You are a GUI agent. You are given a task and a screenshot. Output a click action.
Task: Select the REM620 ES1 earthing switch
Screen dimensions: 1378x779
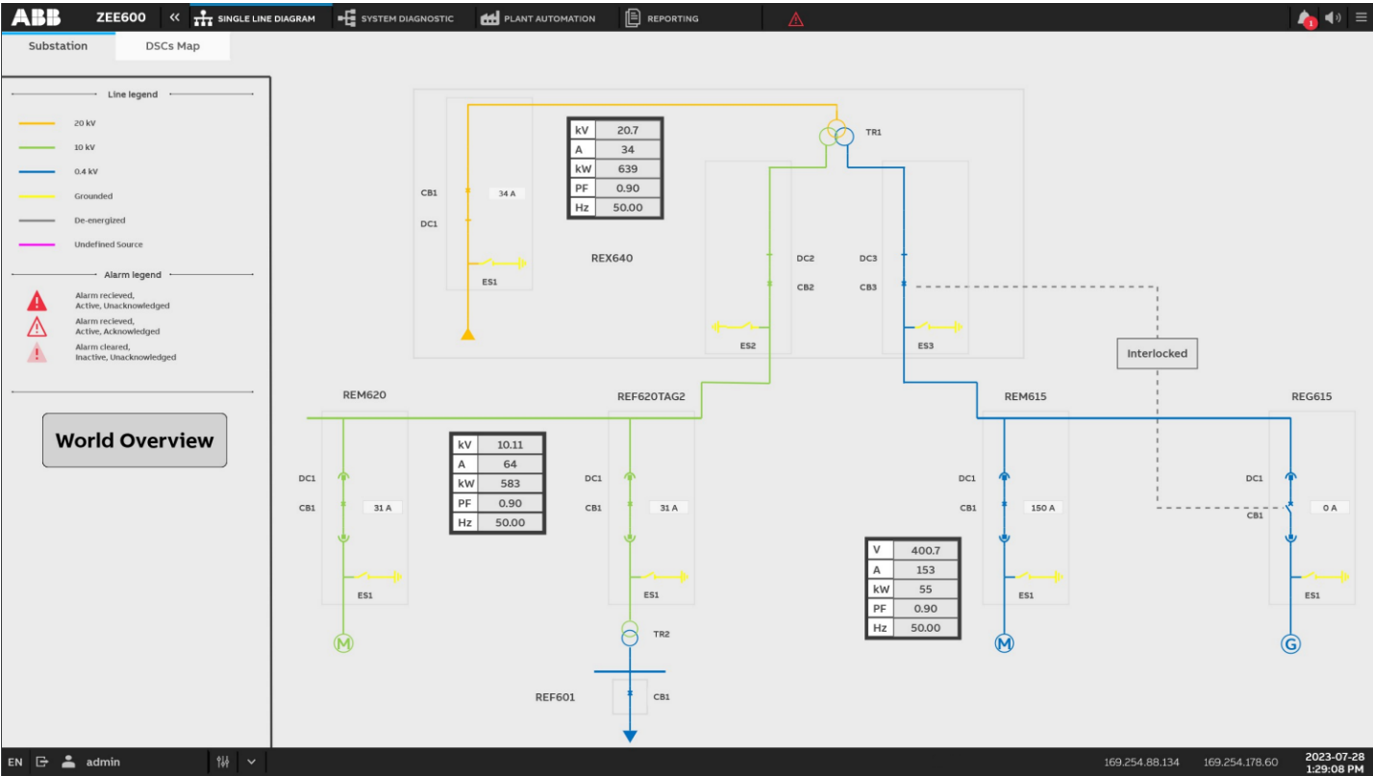click(372, 577)
